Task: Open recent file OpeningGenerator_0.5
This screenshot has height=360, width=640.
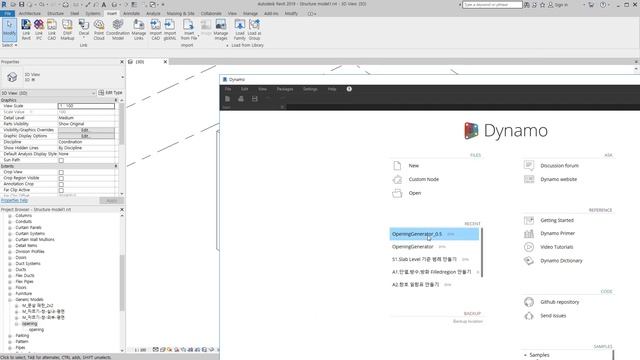Action: pyautogui.click(x=434, y=234)
